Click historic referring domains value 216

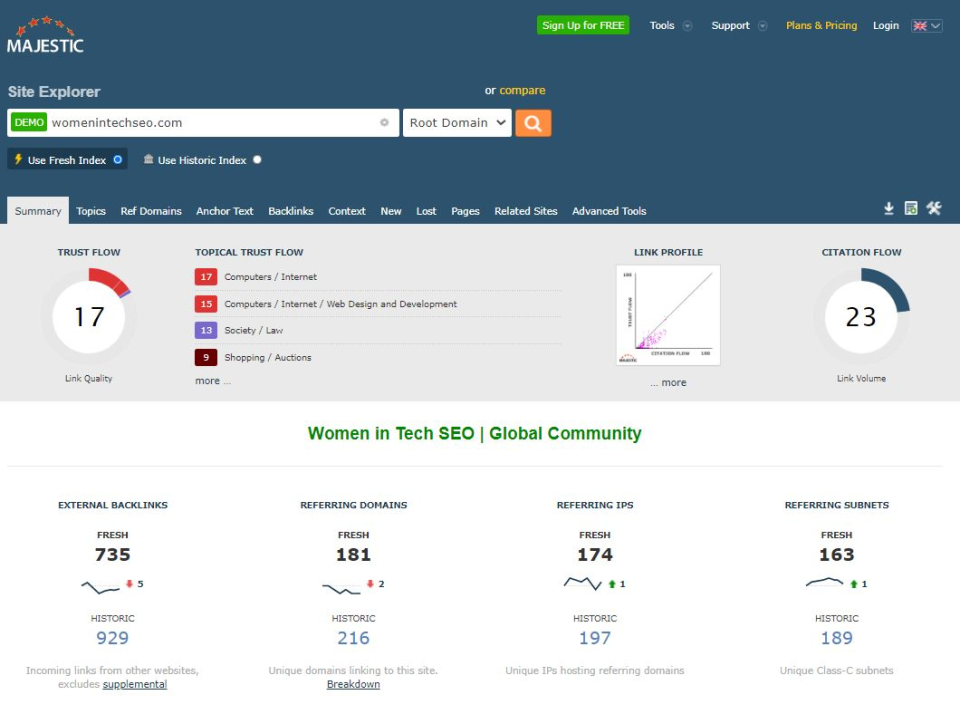click(353, 637)
